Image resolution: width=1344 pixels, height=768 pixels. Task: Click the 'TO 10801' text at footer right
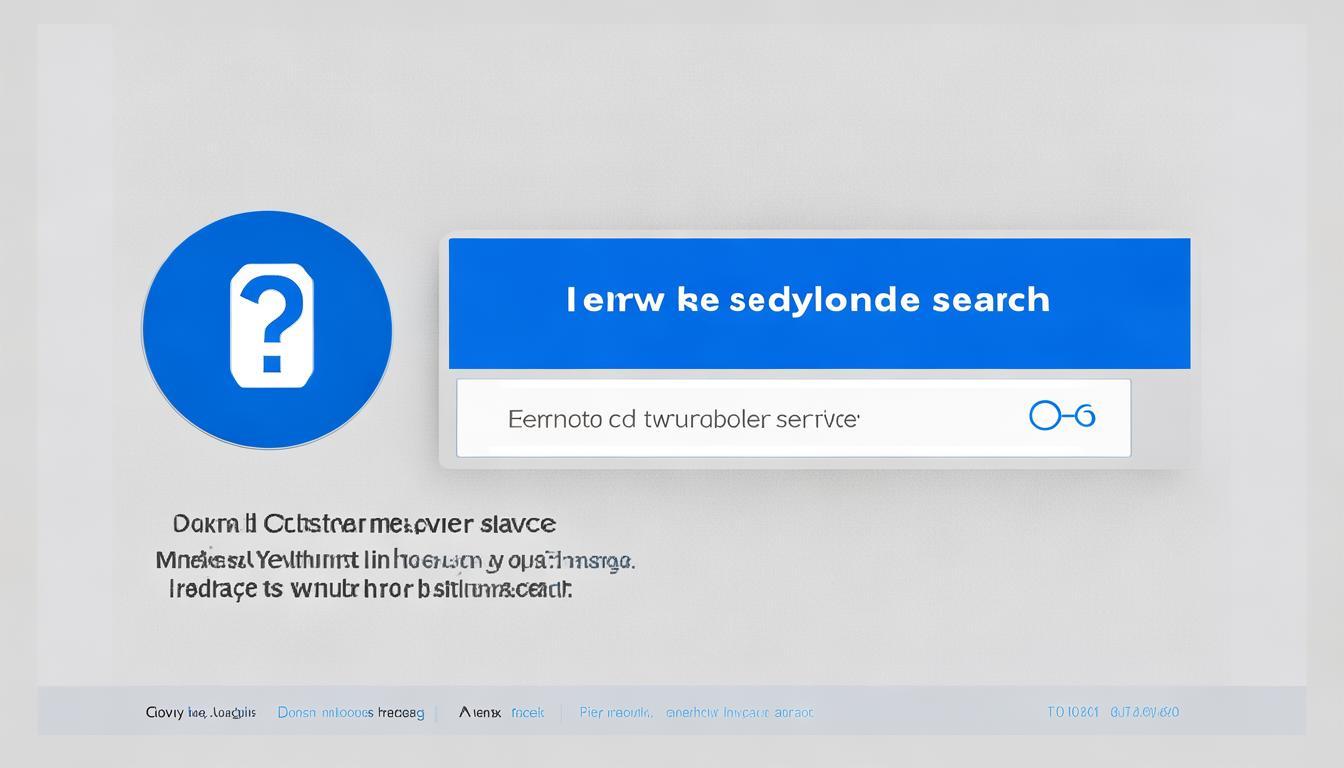[1073, 712]
